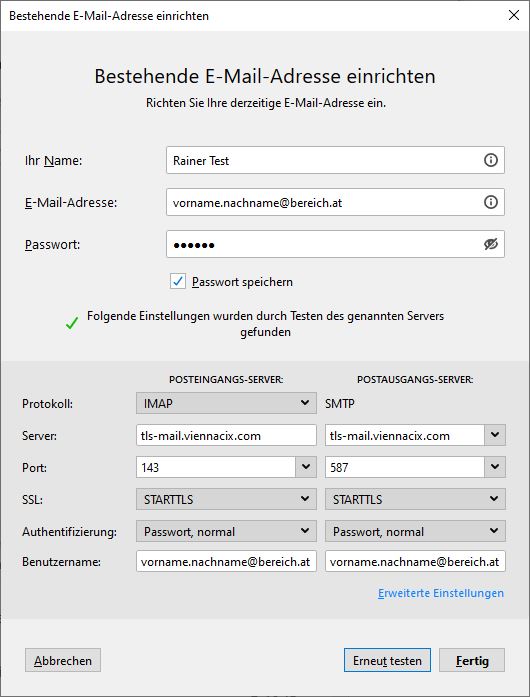
Task: Open the IMAP protocol dropdown
Action: (226, 403)
